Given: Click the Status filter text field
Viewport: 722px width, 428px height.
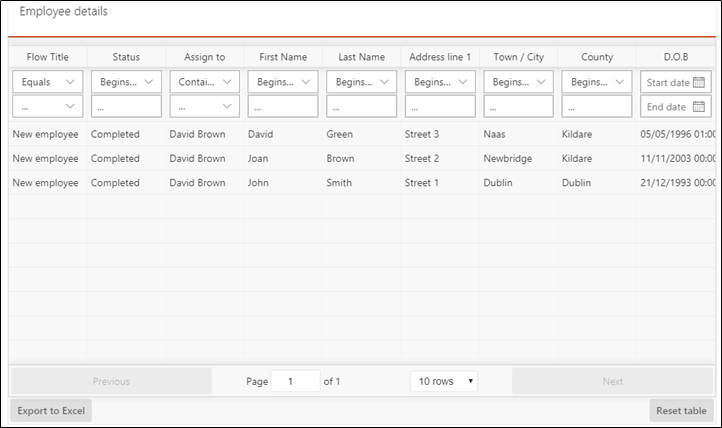Looking at the screenshot, I should coord(126,106).
